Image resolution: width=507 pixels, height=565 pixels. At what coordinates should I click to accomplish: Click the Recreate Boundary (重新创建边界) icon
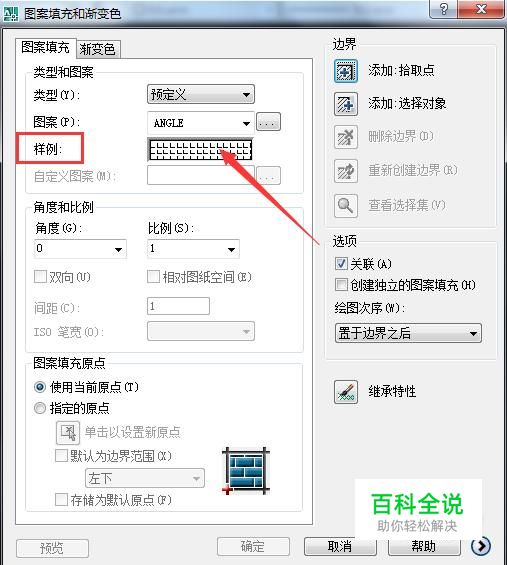346,171
